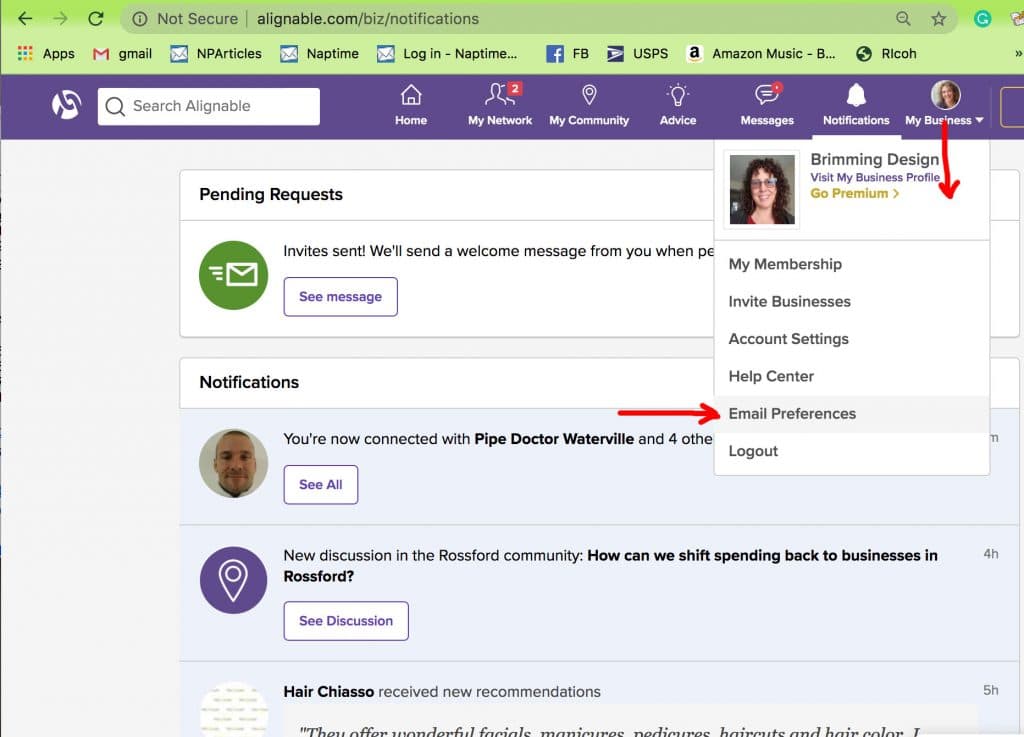Open the Naptime bookmark
Image resolution: width=1024 pixels, height=737 pixels.
coord(319,54)
